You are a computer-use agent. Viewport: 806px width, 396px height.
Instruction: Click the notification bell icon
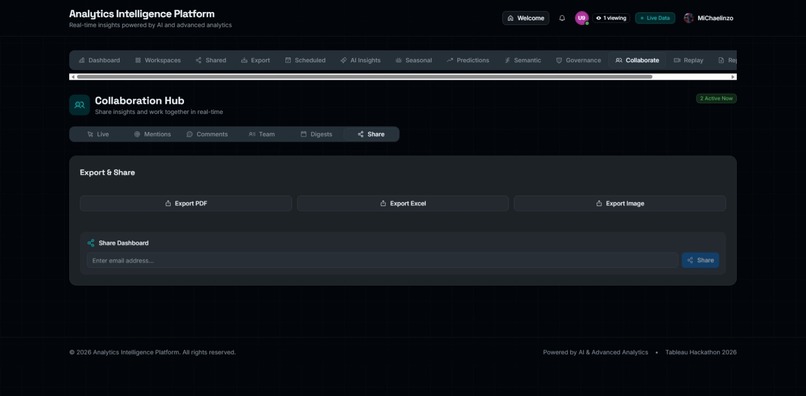562,18
